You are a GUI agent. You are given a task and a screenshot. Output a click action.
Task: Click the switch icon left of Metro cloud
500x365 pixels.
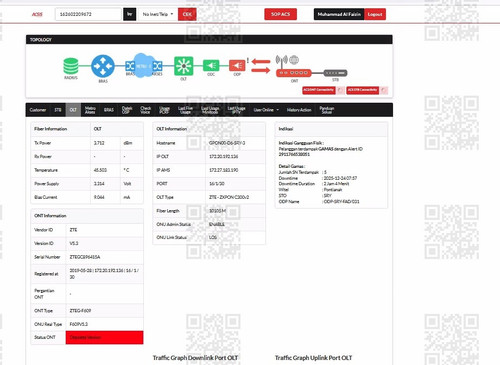pyautogui.click(x=130, y=66)
